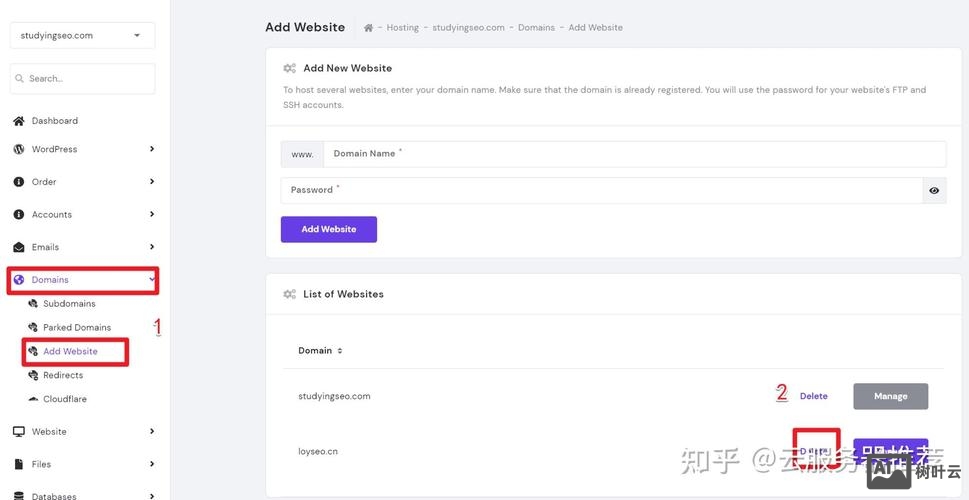969x500 pixels.
Task: Click the Emails envelope icon
Action: (x=18, y=247)
